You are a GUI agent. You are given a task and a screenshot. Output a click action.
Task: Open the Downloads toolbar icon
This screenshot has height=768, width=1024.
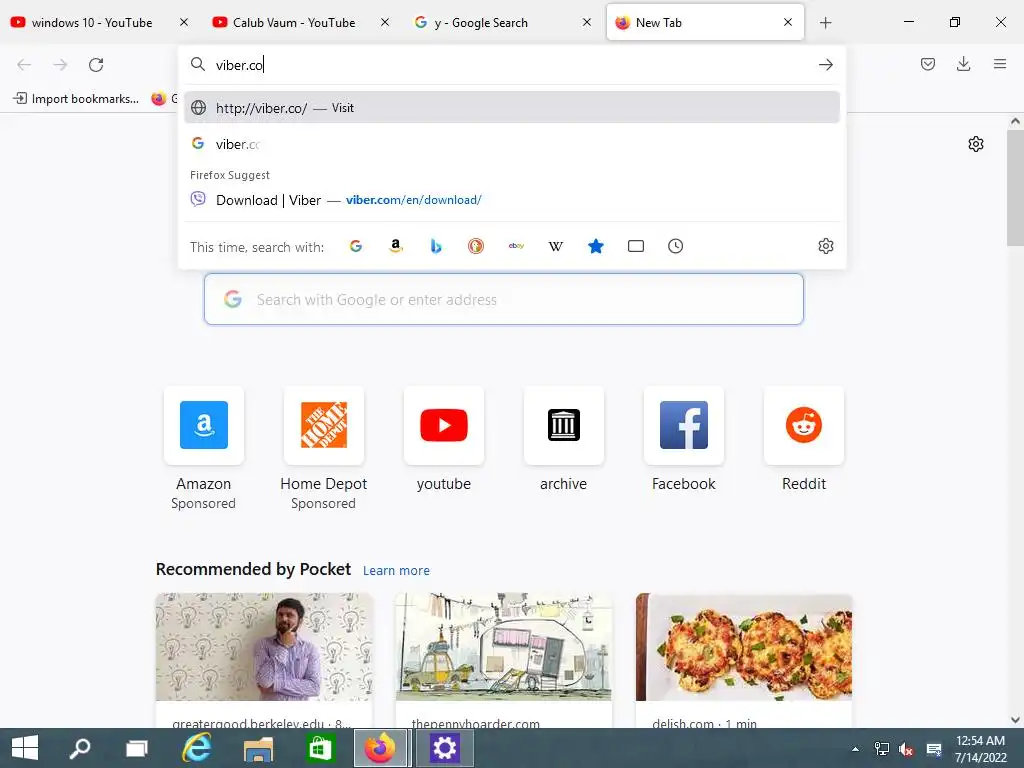point(963,64)
